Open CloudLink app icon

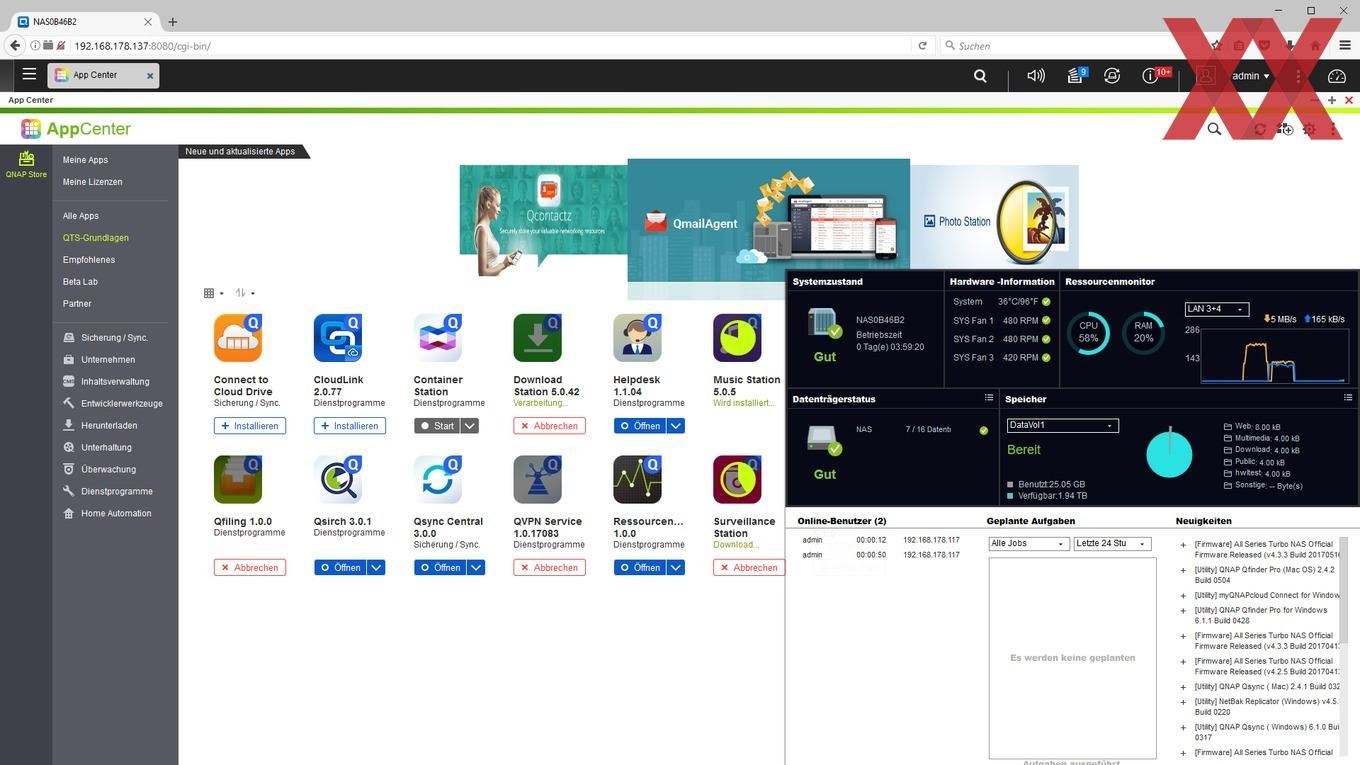pyautogui.click(x=338, y=337)
